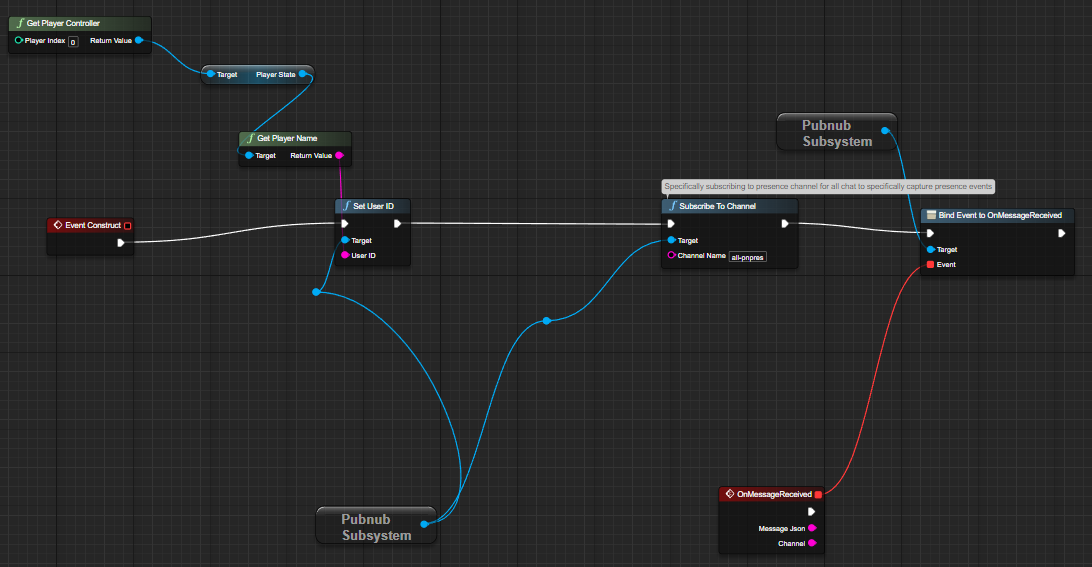The height and width of the screenshot is (567, 1092).
Task: Click the Channel output pin on OnMessageReceived
Action: pyautogui.click(x=811, y=543)
